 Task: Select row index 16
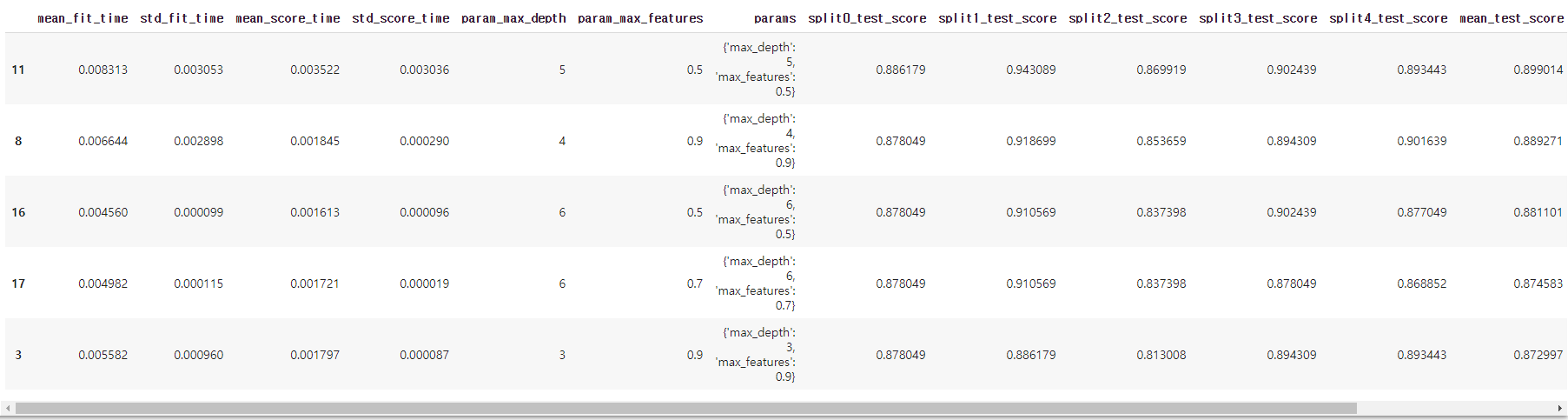tap(18, 212)
